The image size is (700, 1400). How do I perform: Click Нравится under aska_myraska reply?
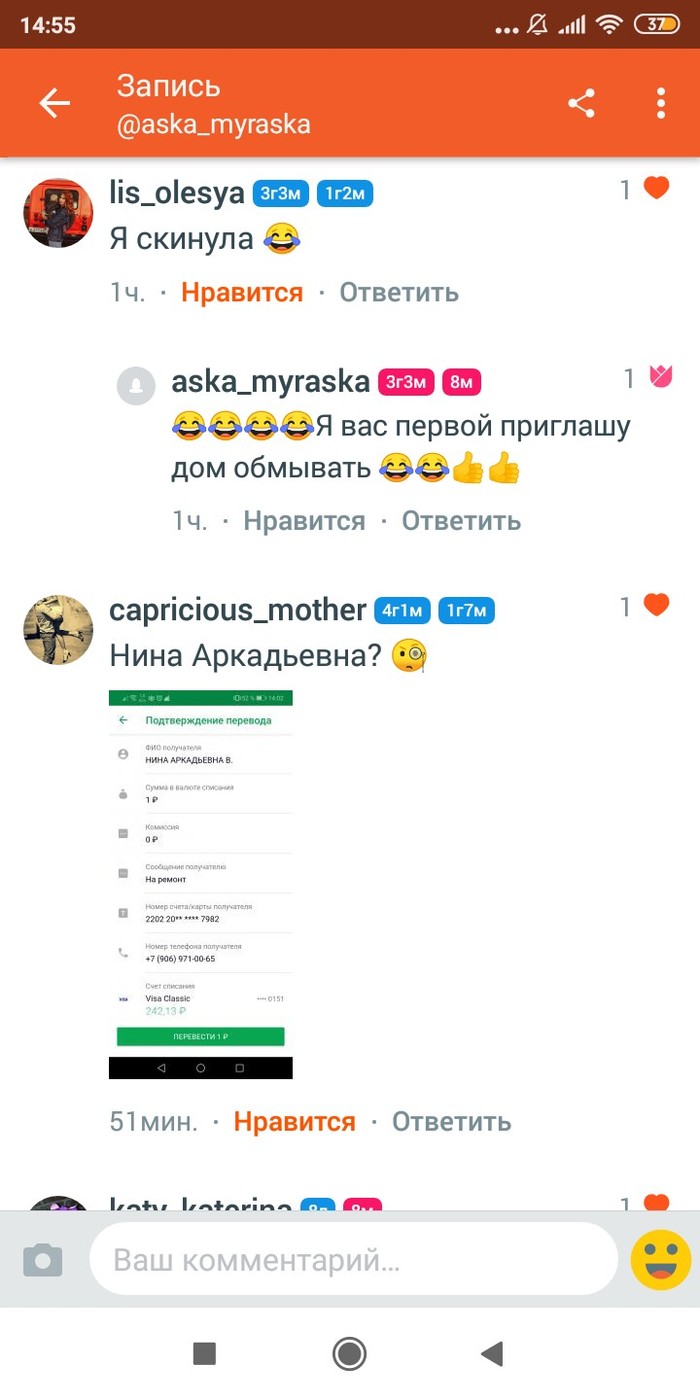pyautogui.click(x=304, y=521)
